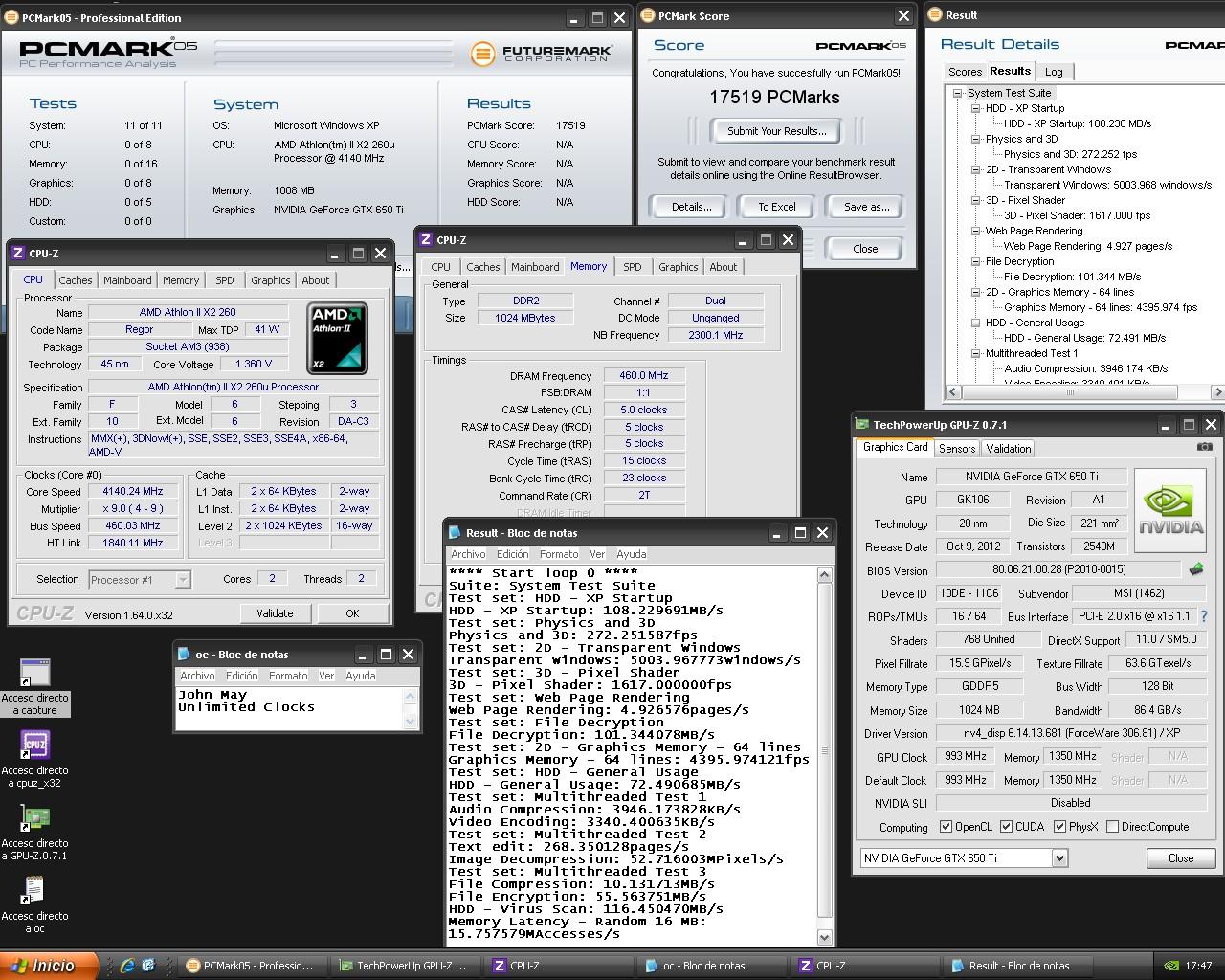Image resolution: width=1225 pixels, height=980 pixels.
Task: Open the CPU-Z Processor #1 selection dropdown
Action: click(183, 580)
